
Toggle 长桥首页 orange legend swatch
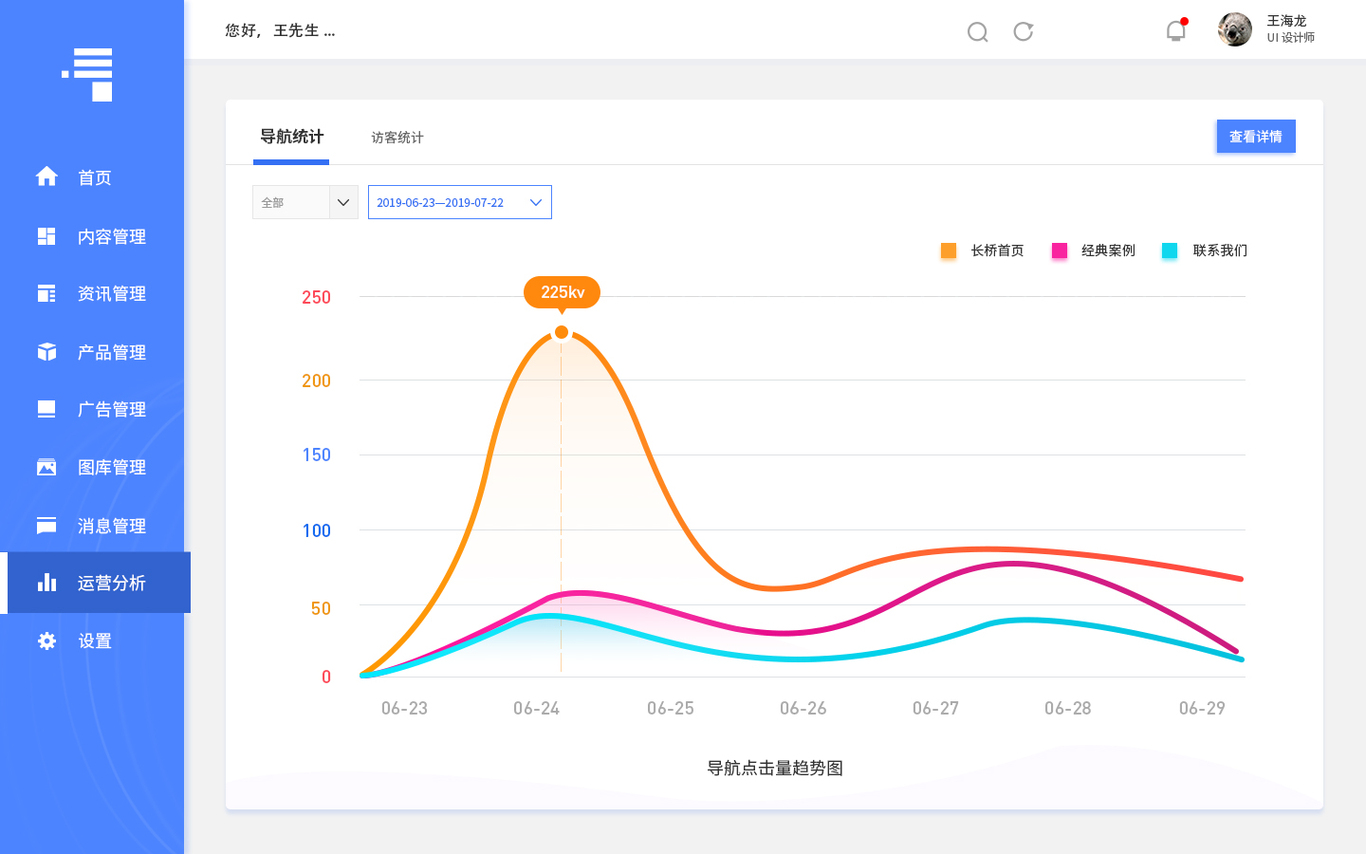(948, 251)
